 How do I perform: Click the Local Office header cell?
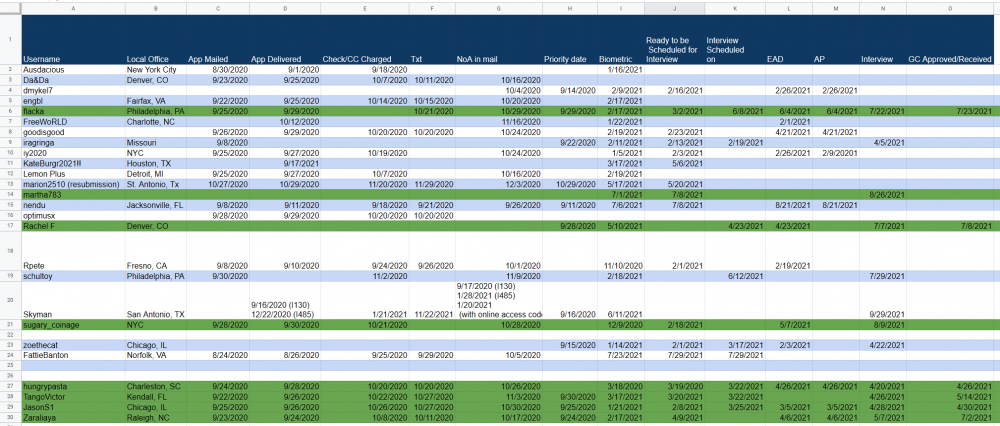click(156, 39)
